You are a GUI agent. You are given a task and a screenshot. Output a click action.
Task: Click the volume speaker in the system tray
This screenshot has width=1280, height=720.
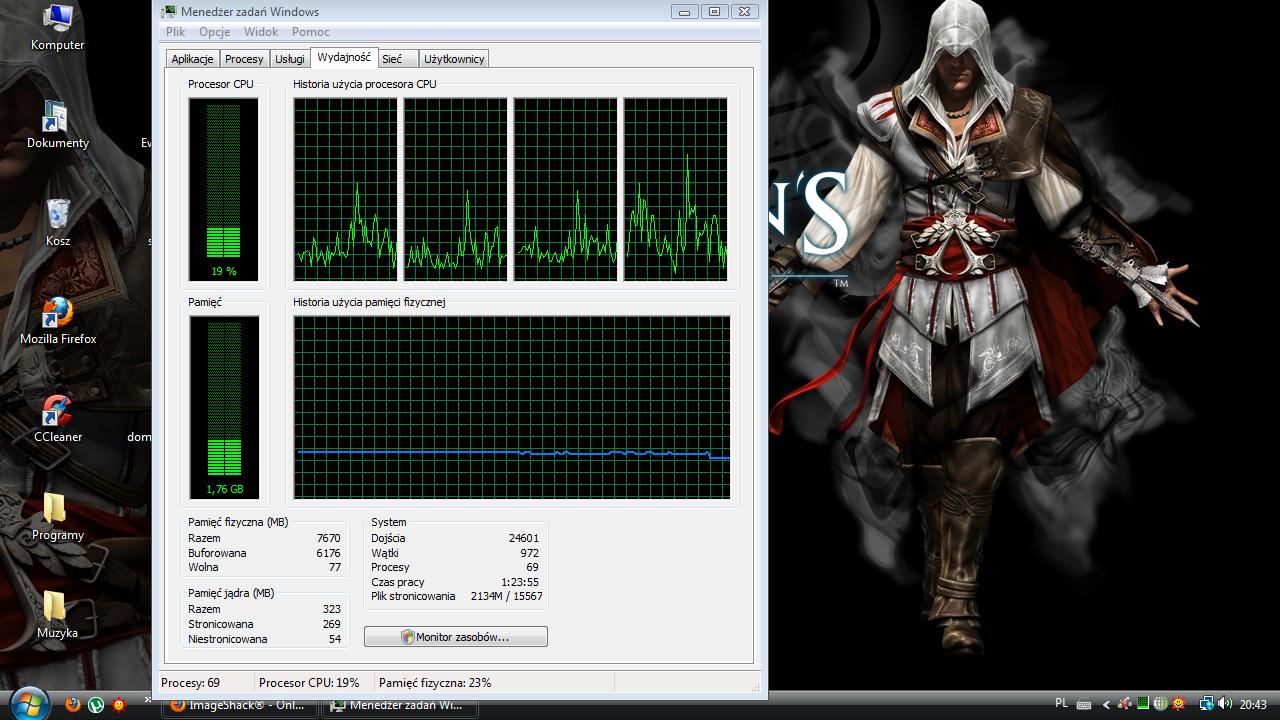click(1222, 702)
